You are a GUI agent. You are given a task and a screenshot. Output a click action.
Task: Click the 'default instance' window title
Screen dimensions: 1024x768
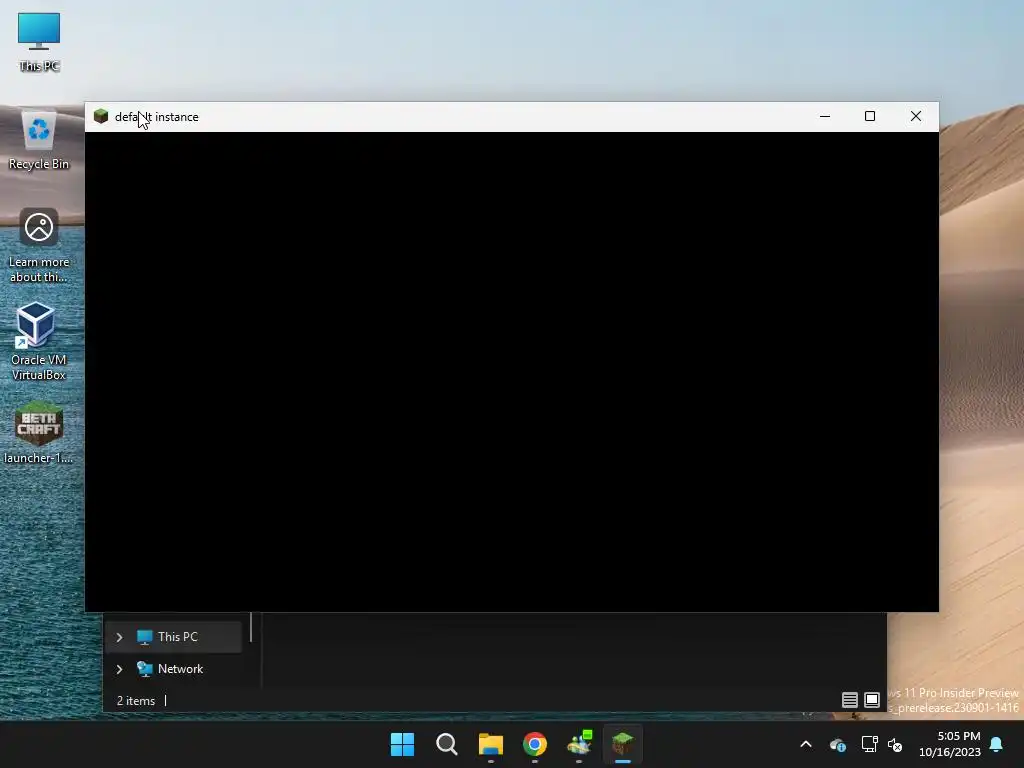157,117
